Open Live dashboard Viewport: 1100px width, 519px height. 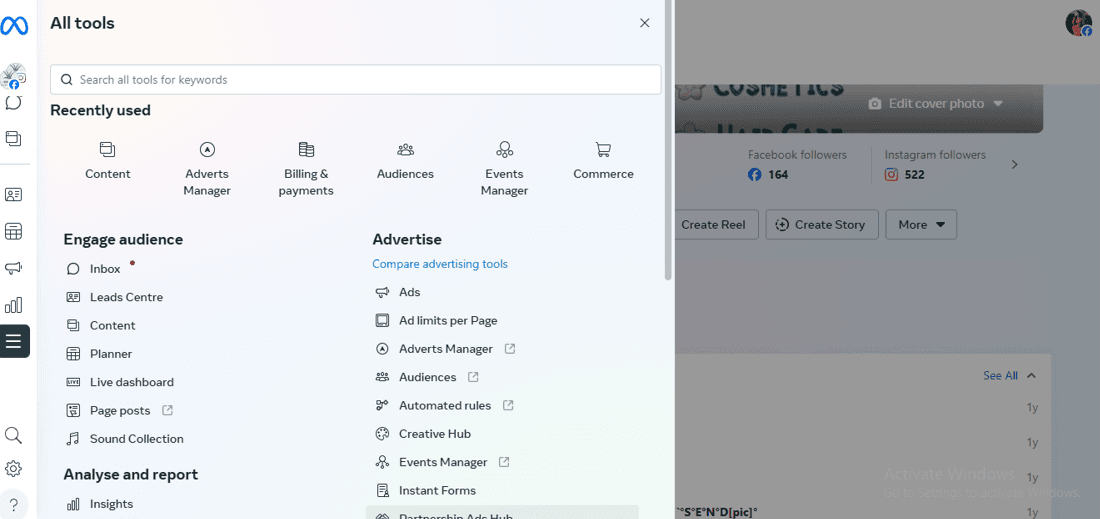click(x=120, y=382)
